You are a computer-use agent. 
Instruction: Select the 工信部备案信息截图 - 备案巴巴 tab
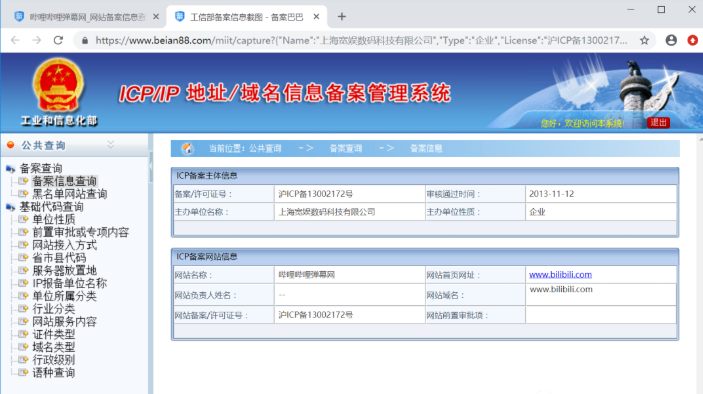pos(247,17)
